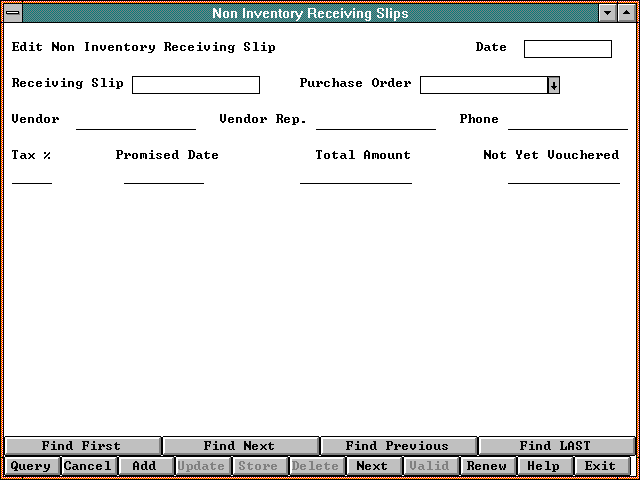Click the Vendor Rep. field
The width and height of the screenshot is (640, 480).
375,121
